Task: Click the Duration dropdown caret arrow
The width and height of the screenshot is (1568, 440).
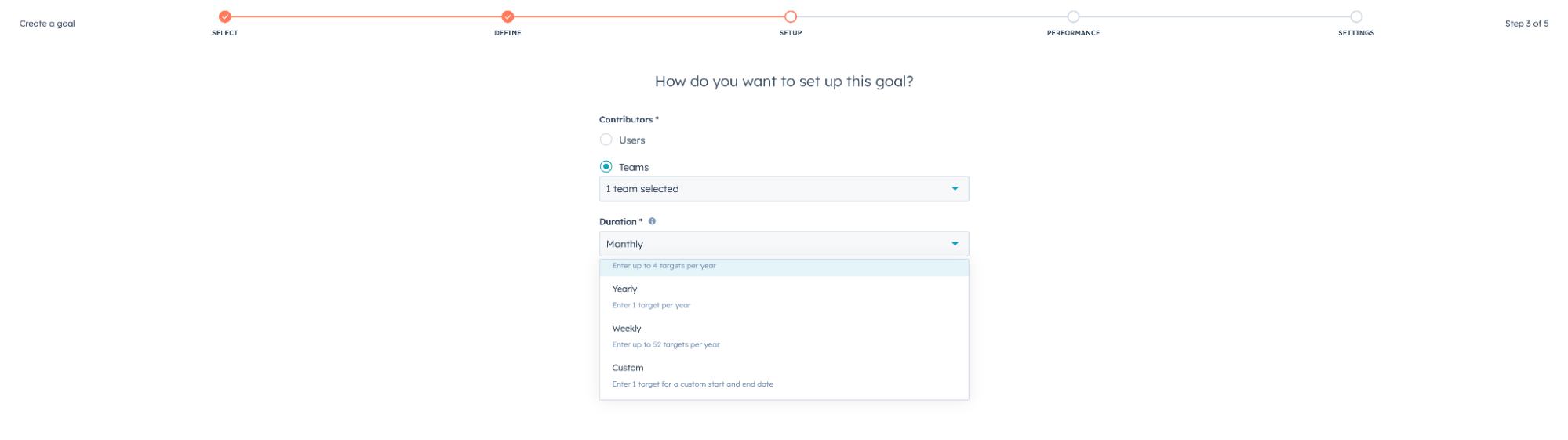Action: 955,244
